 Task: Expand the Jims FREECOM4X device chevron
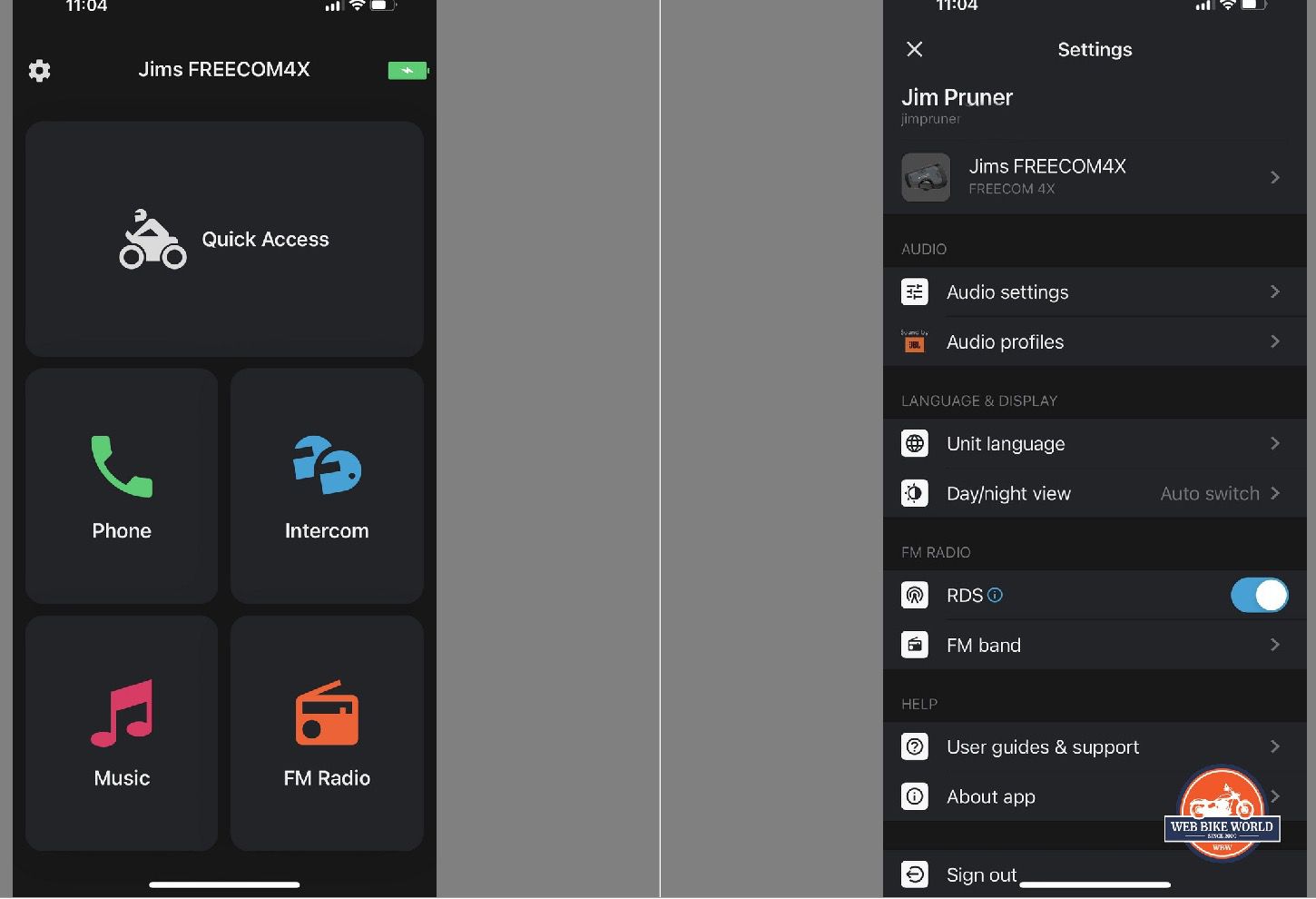click(x=1275, y=177)
